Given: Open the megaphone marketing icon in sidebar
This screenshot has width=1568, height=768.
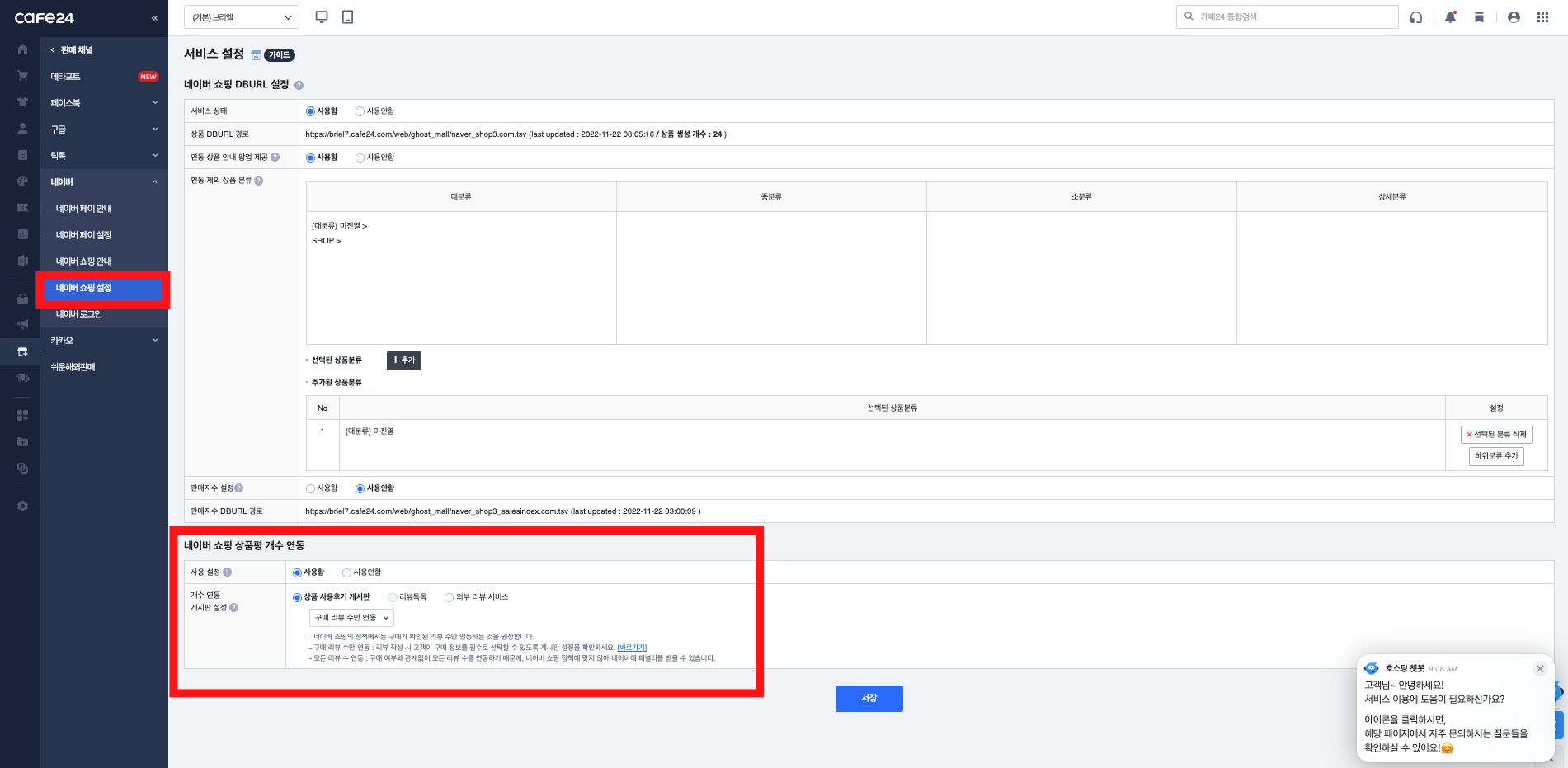Looking at the screenshot, I should click(x=22, y=324).
